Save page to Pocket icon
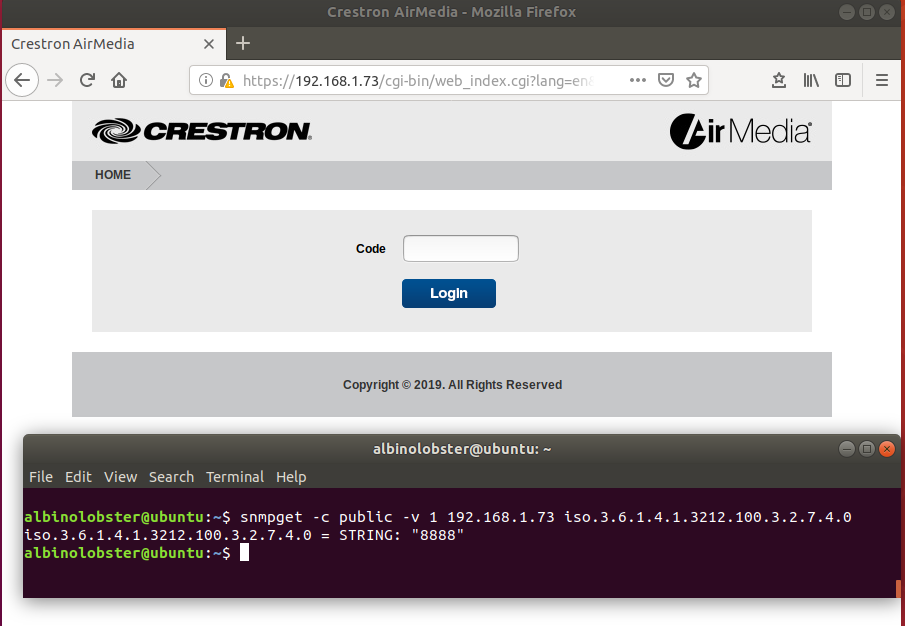905x626 pixels. tap(666, 81)
